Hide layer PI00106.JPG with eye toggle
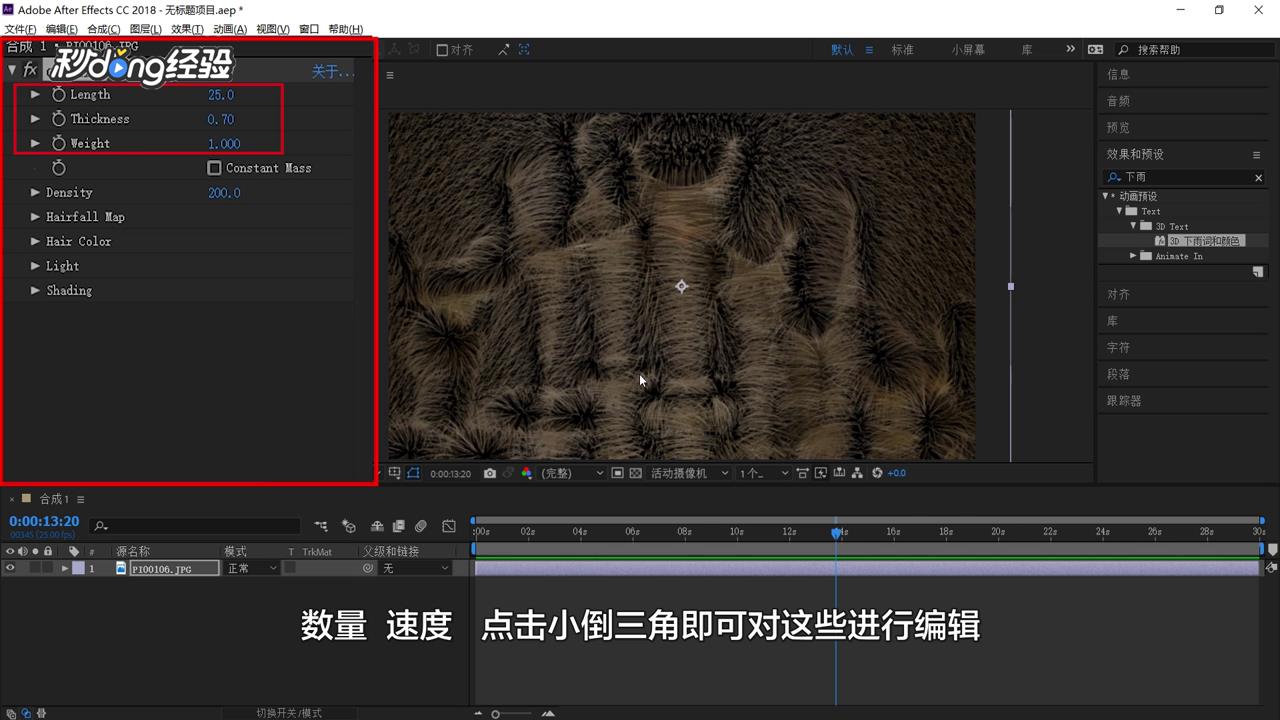1280x720 pixels. tap(10, 568)
